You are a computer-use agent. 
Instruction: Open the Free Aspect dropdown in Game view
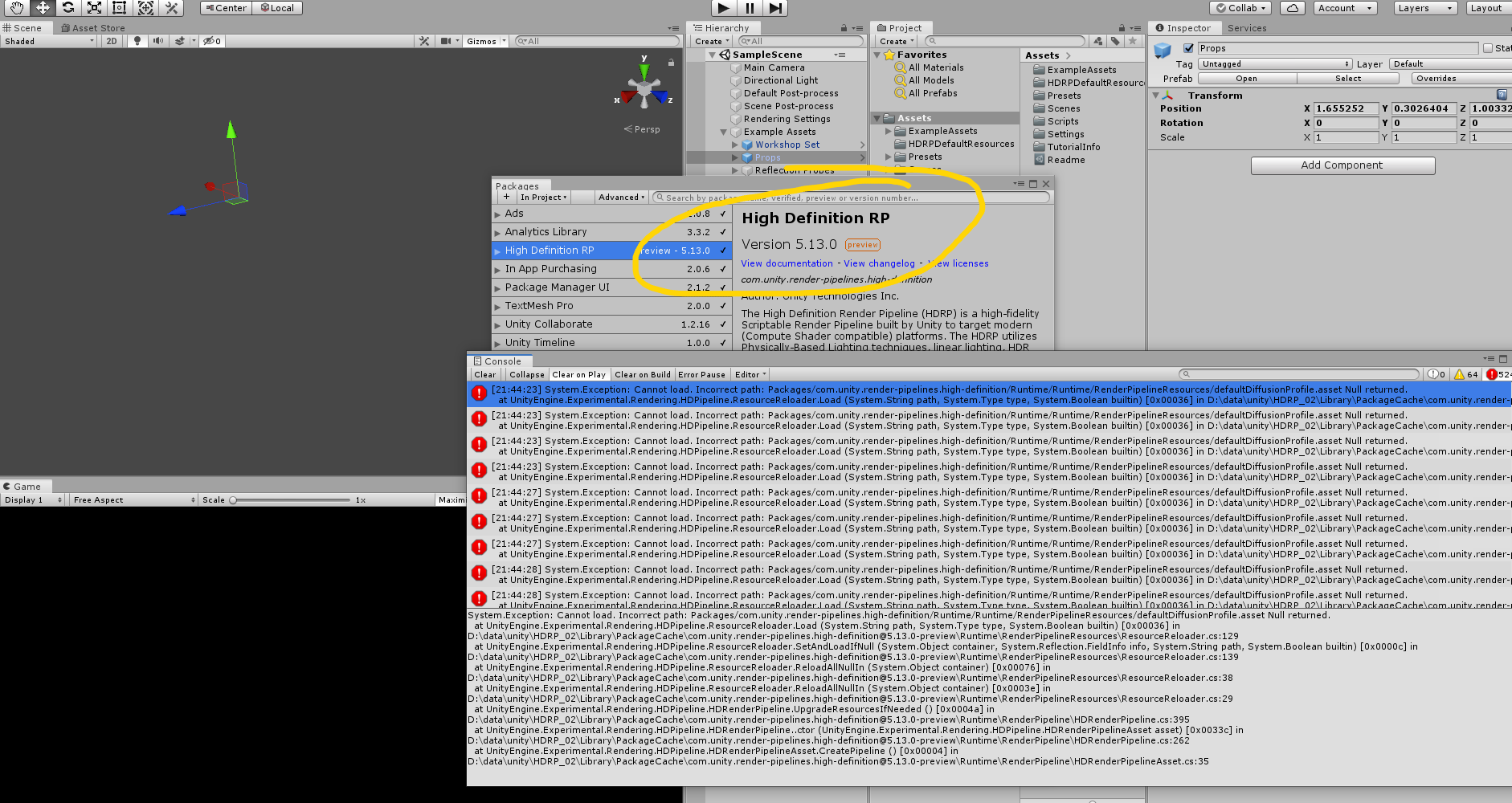coord(133,499)
